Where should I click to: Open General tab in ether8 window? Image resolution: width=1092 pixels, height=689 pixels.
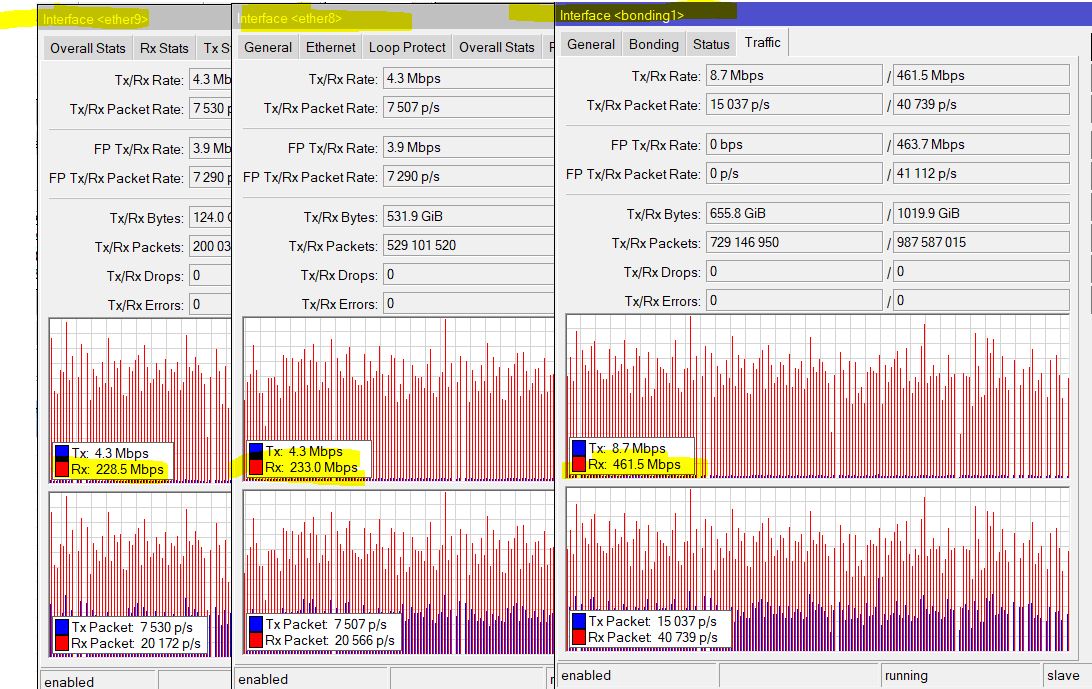(x=268, y=47)
